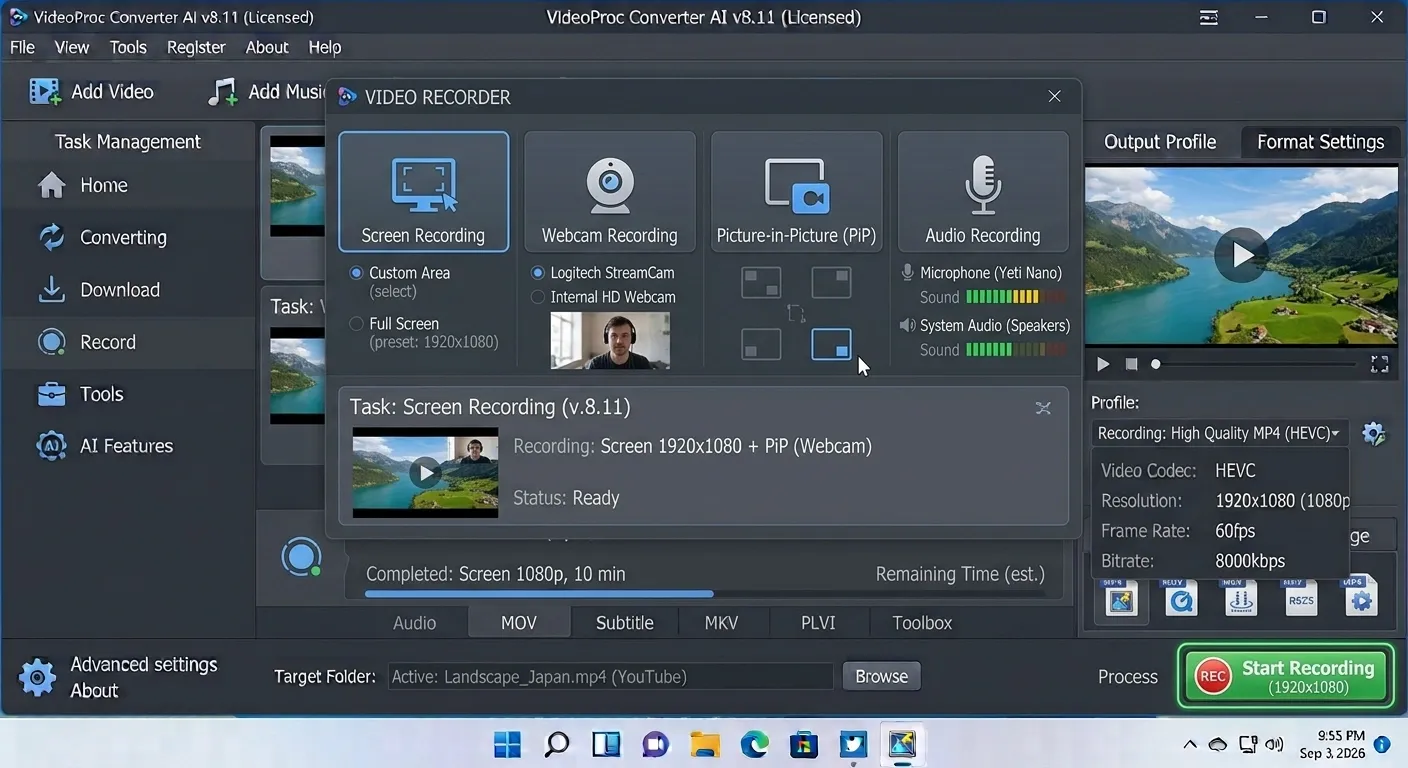Click the small play button under the preview
This screenshot has width=1408, height=768.
pyautogui.click(x=1103, y=365)
